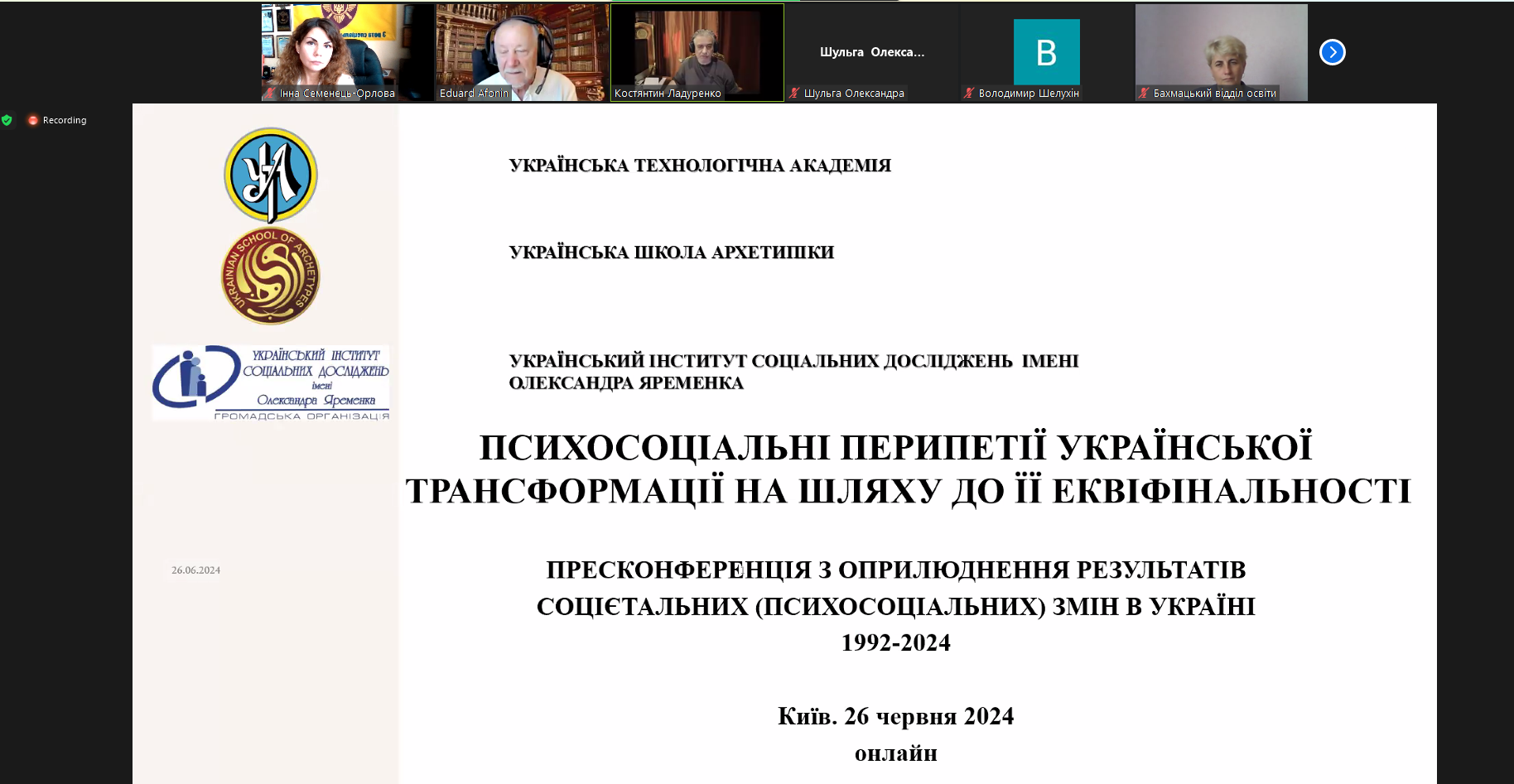Click the word 'онлайн' on the slide
This screenshot has height=784, width=1514.
896,753
